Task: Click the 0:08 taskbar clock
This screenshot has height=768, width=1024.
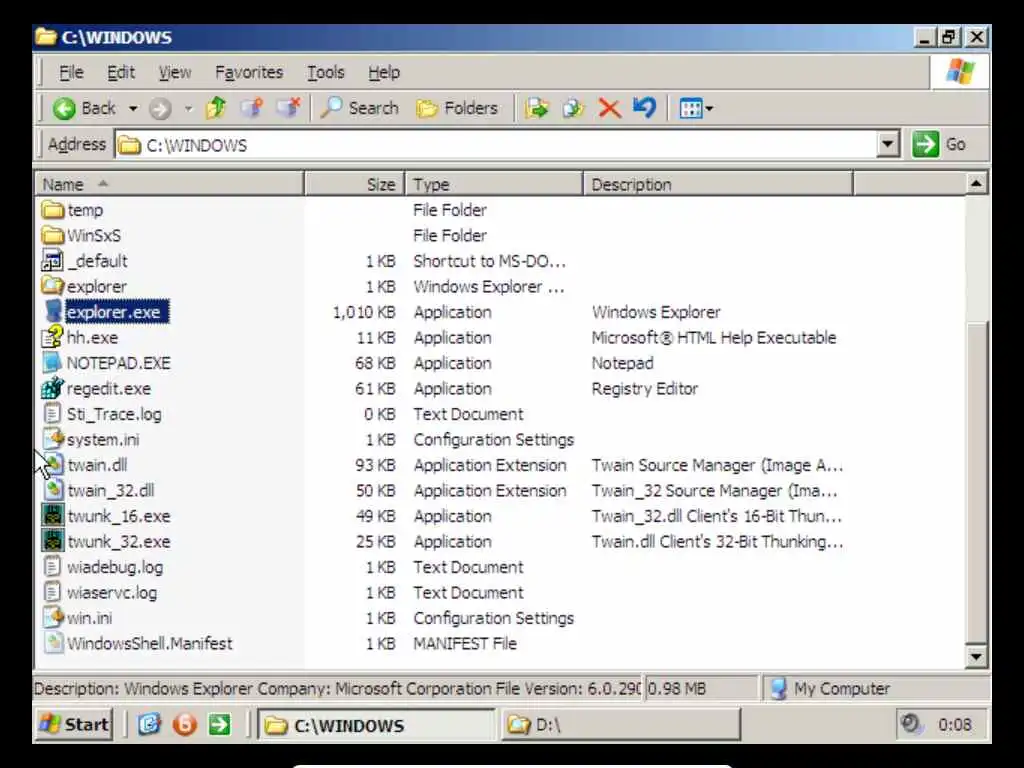Action: pyautogui.click(x=954, y=724)
